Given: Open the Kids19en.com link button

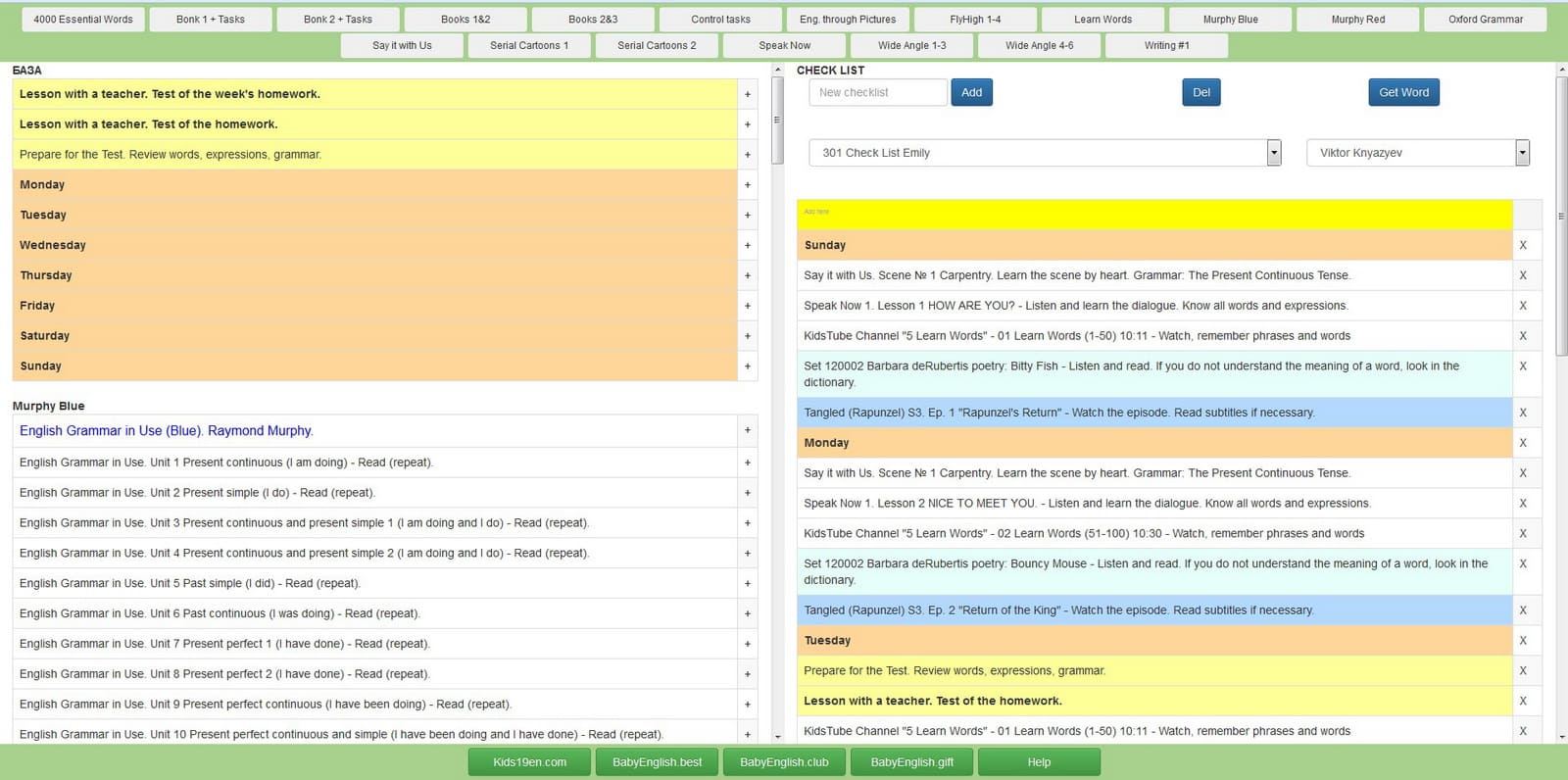Looking at the screenshot, I should [529, 762].
